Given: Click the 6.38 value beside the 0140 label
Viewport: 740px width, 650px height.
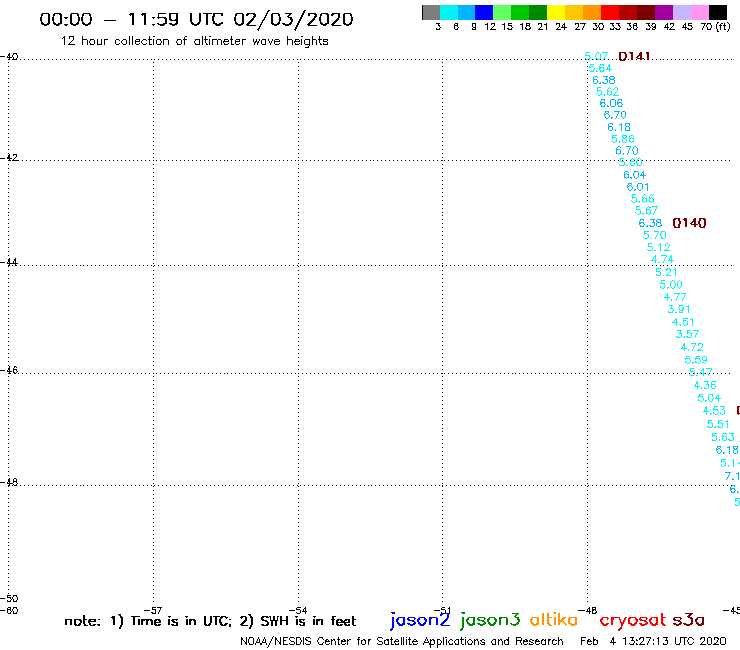Looking at the screenshot, I should pos(650,223).
